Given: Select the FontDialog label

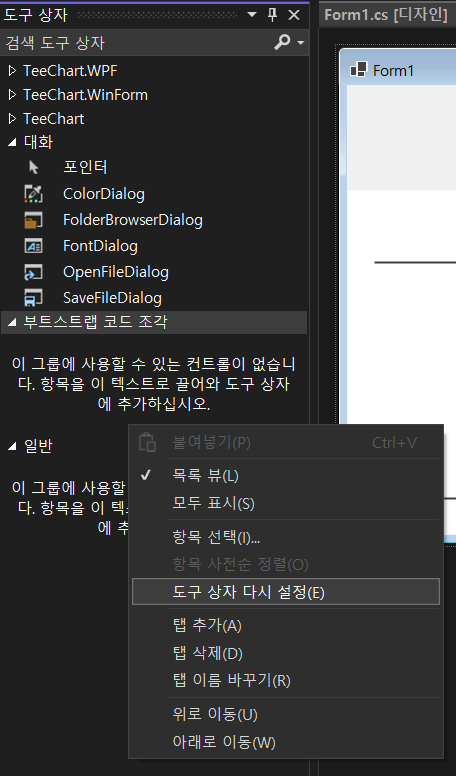Looking at the screenshot, I should point(100,246).
